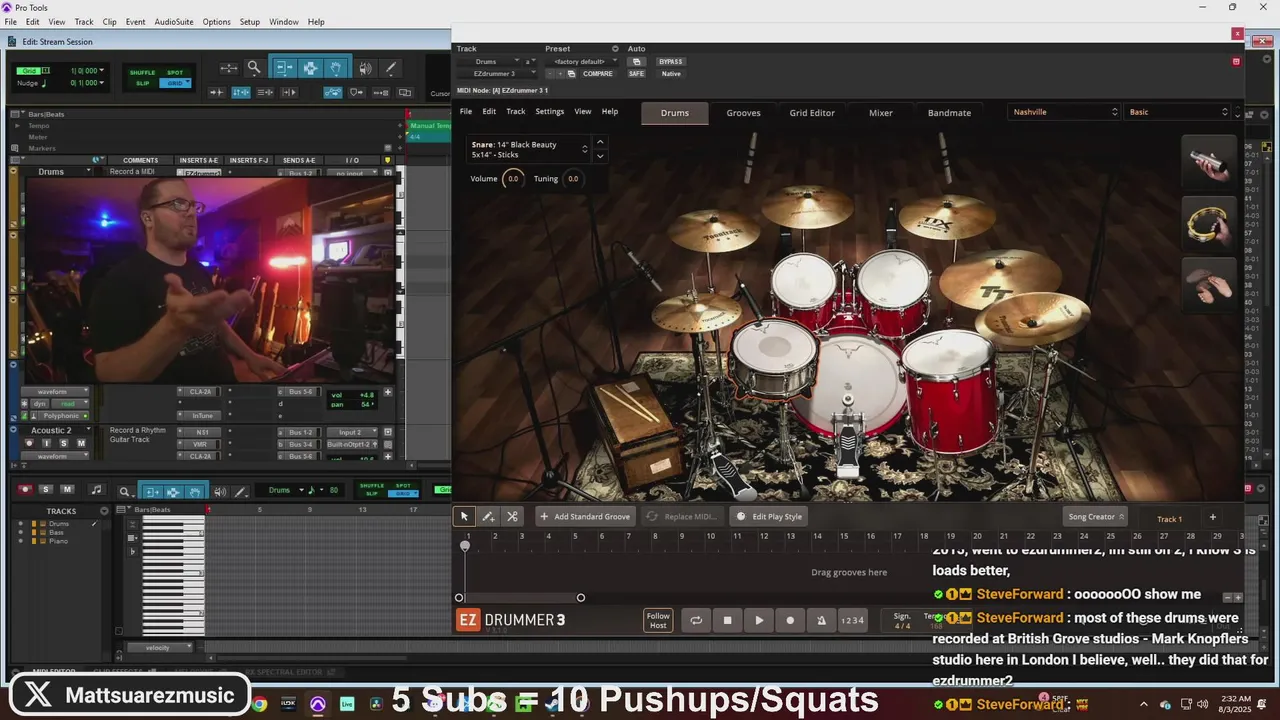Switch to the Grooves tab
Screen dimensions: 1280x720
click(x=743, y=113)
